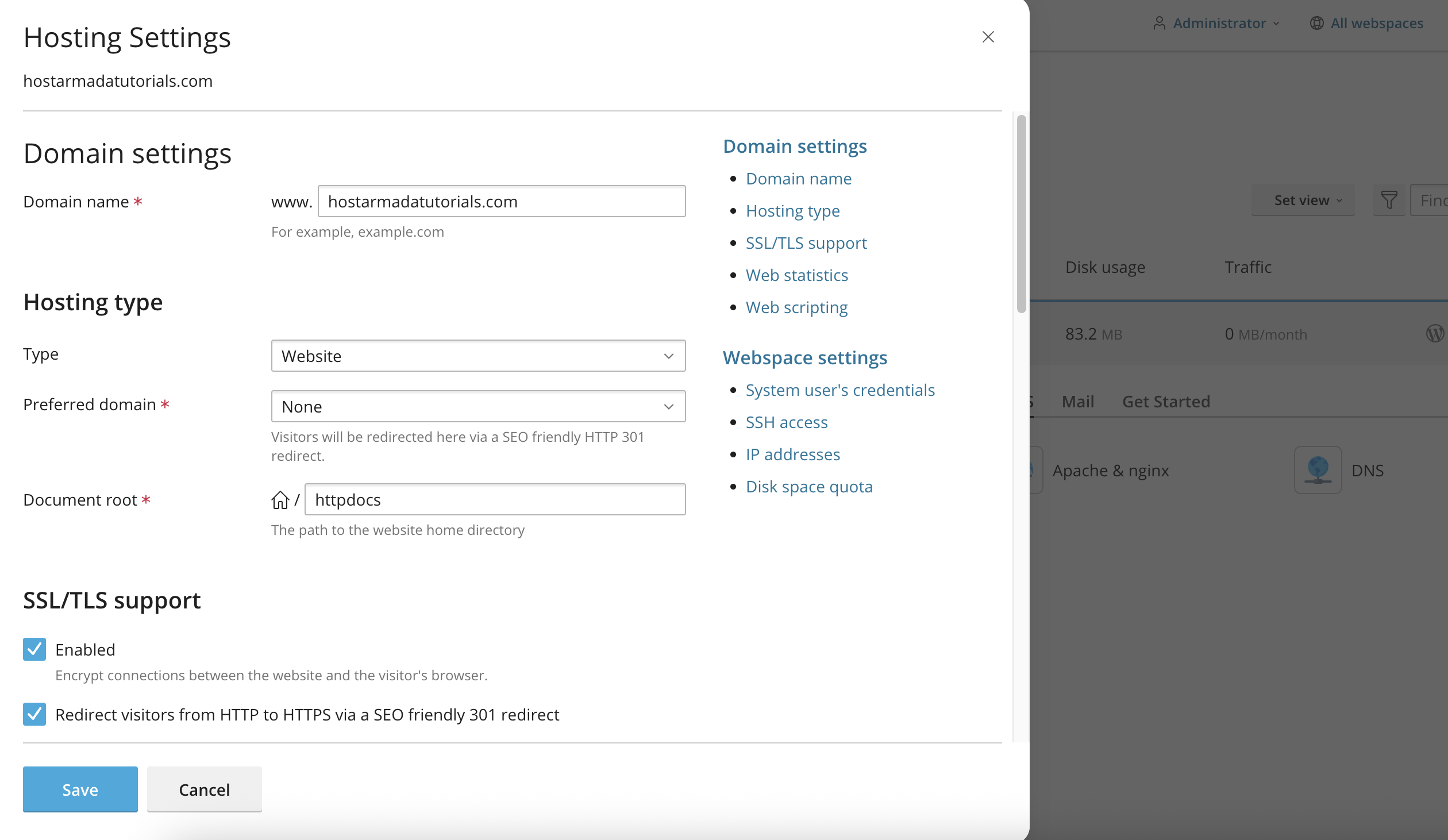Image resolution: width=1448 pixels, height=840 pixels.
Task: Click the Administrator user icon
Action: tap(1160, 23)
